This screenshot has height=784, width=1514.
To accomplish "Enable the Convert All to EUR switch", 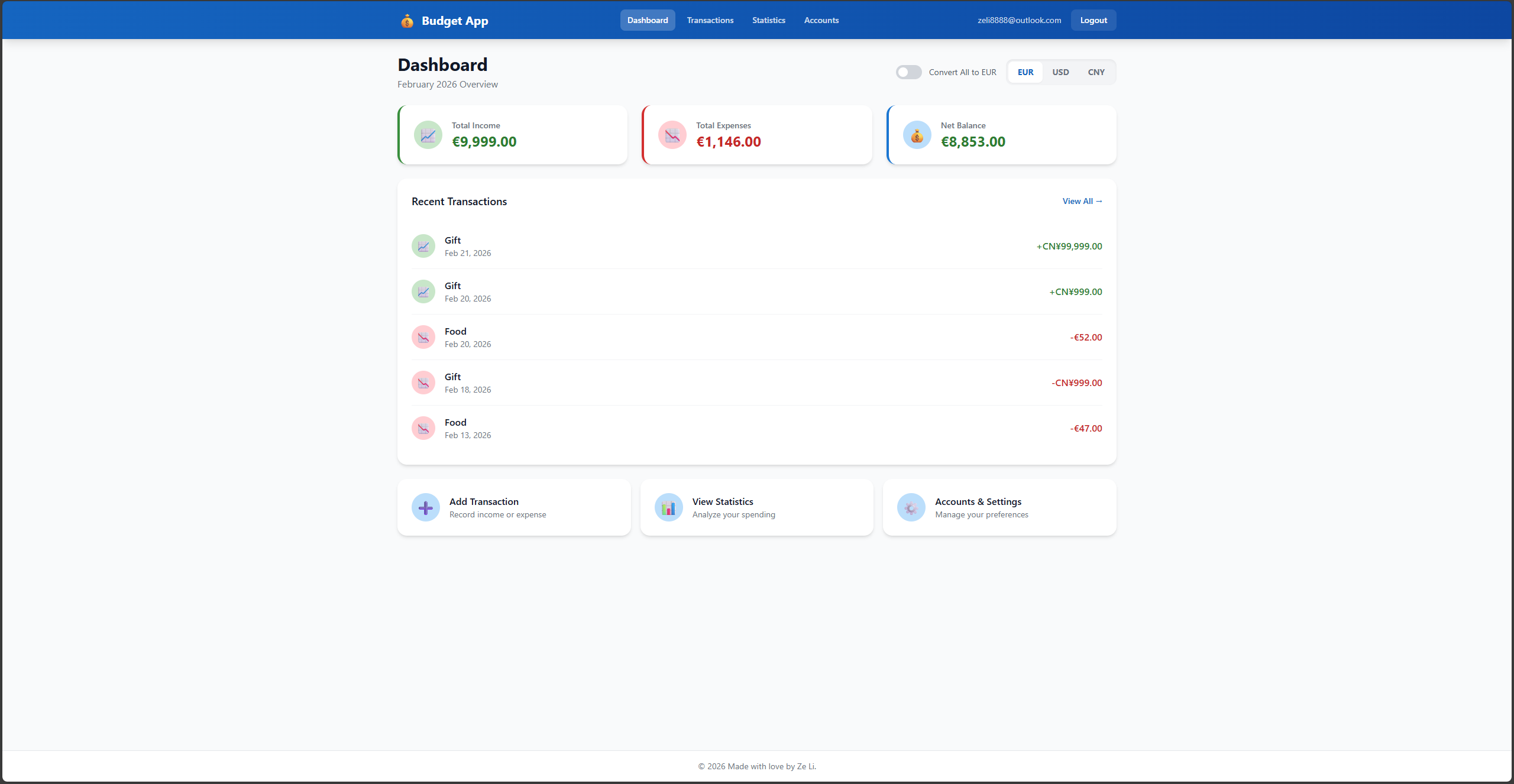I will [908, 72].
